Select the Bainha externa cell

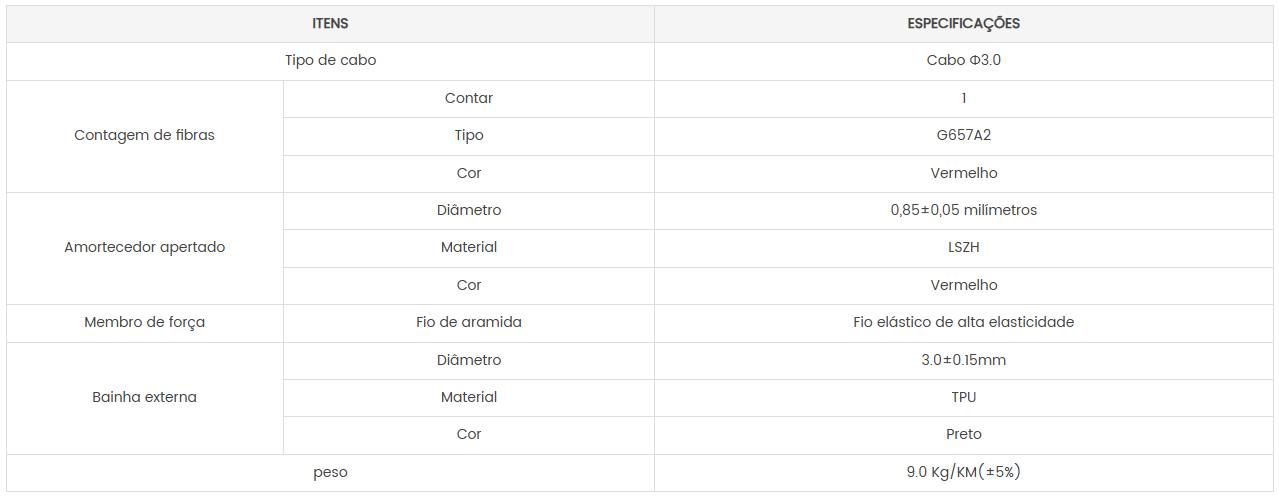point(144,397)
